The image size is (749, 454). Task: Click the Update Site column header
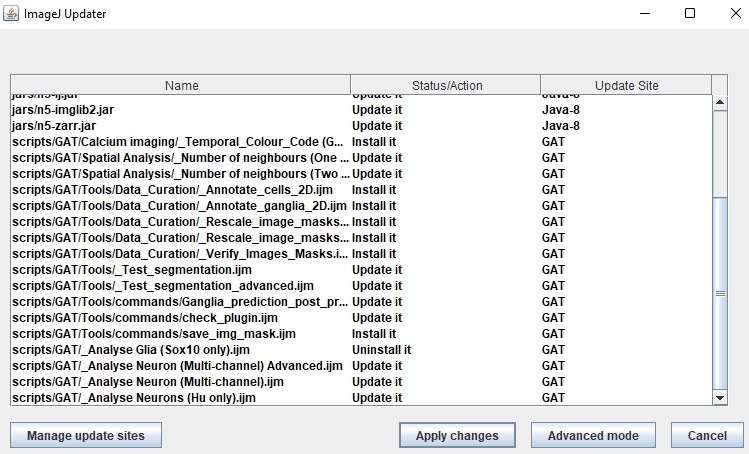click(626, 86)
